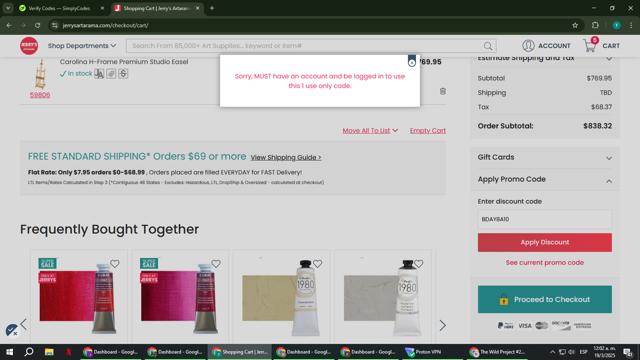Open File Explorer from taskbar

point(49,352)
